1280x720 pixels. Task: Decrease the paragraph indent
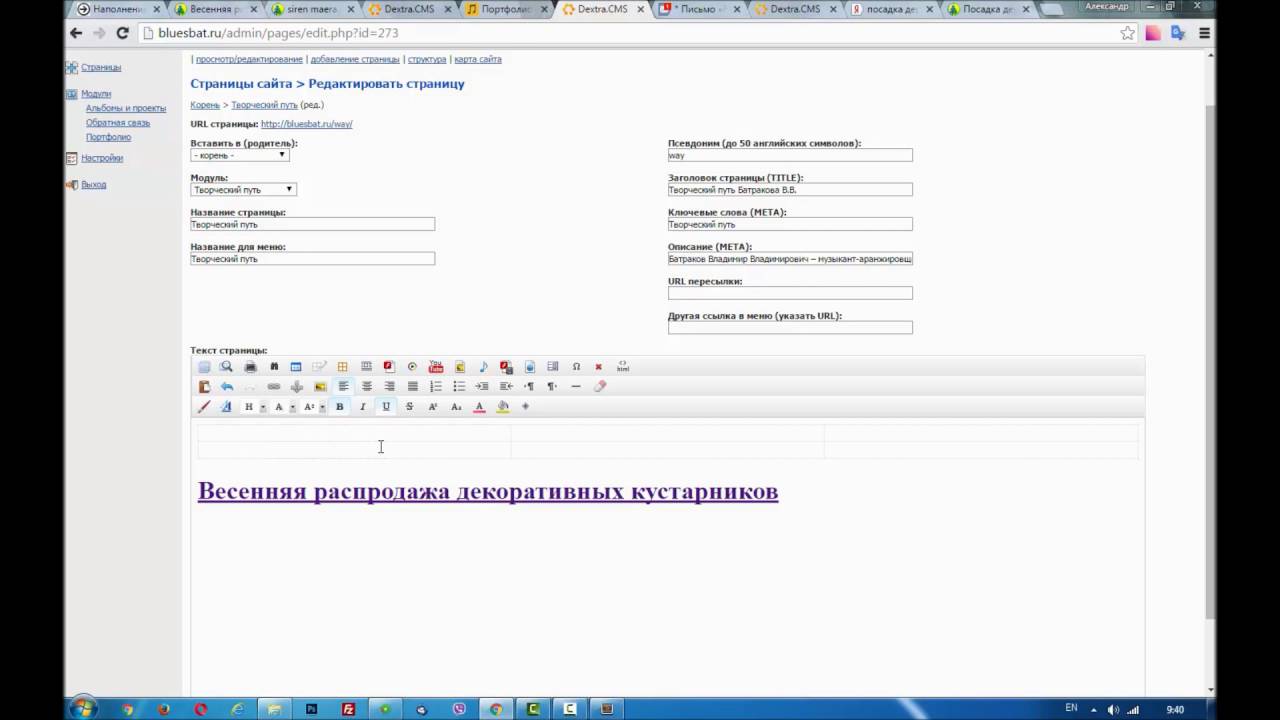coord(506,387)
